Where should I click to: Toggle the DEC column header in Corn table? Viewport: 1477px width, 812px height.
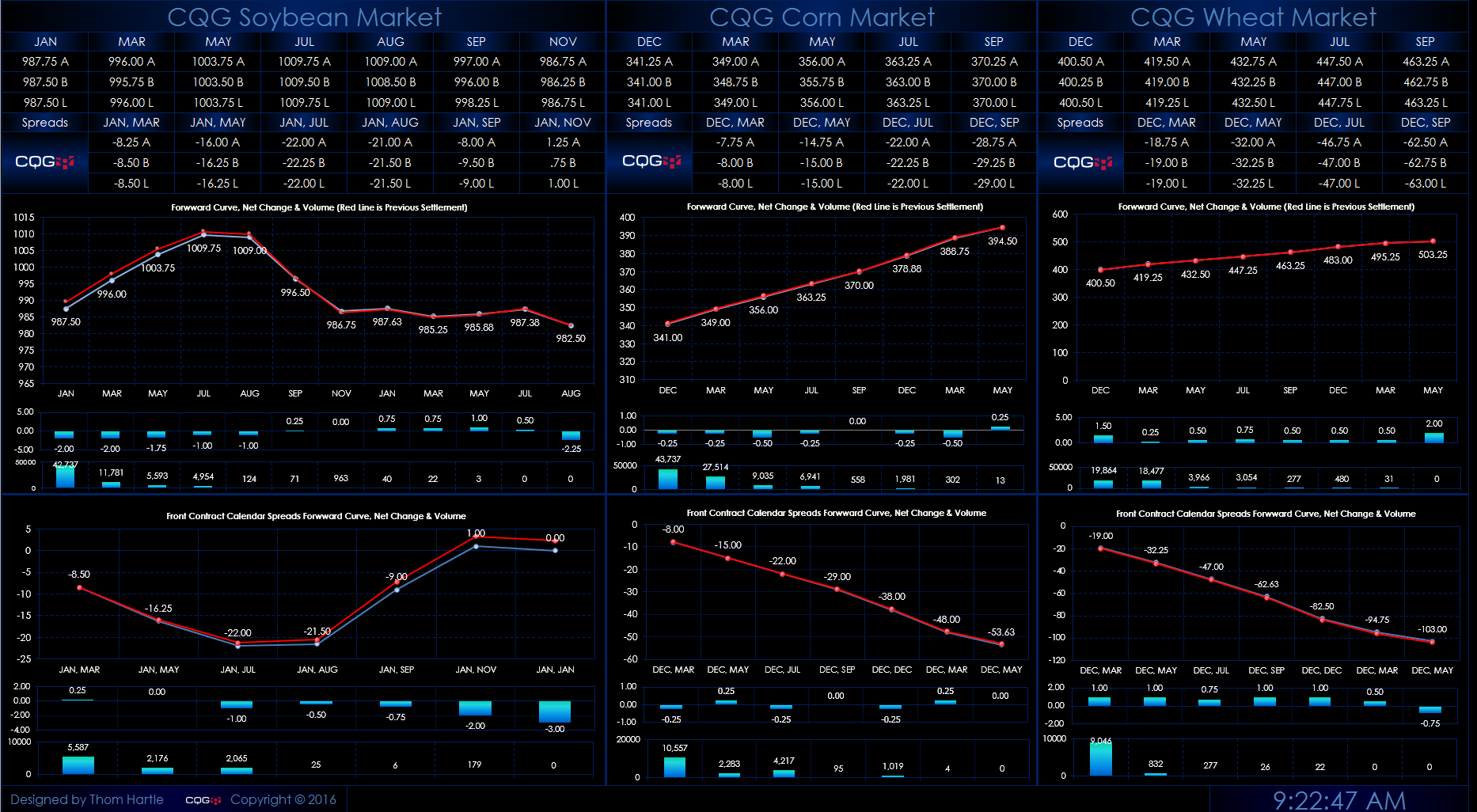pos(649,41)
